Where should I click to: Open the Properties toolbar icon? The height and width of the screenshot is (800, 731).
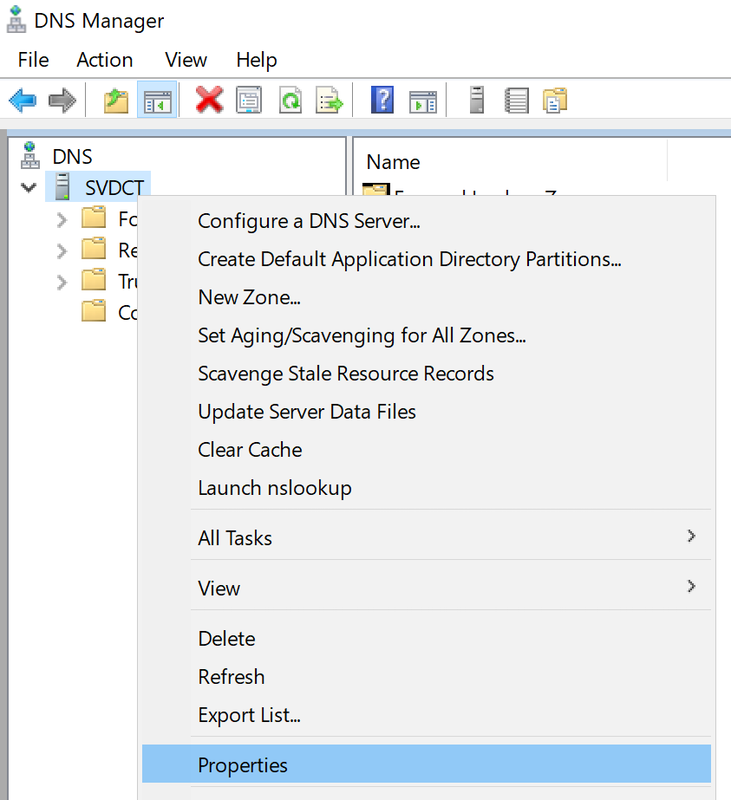click(249, 99)
